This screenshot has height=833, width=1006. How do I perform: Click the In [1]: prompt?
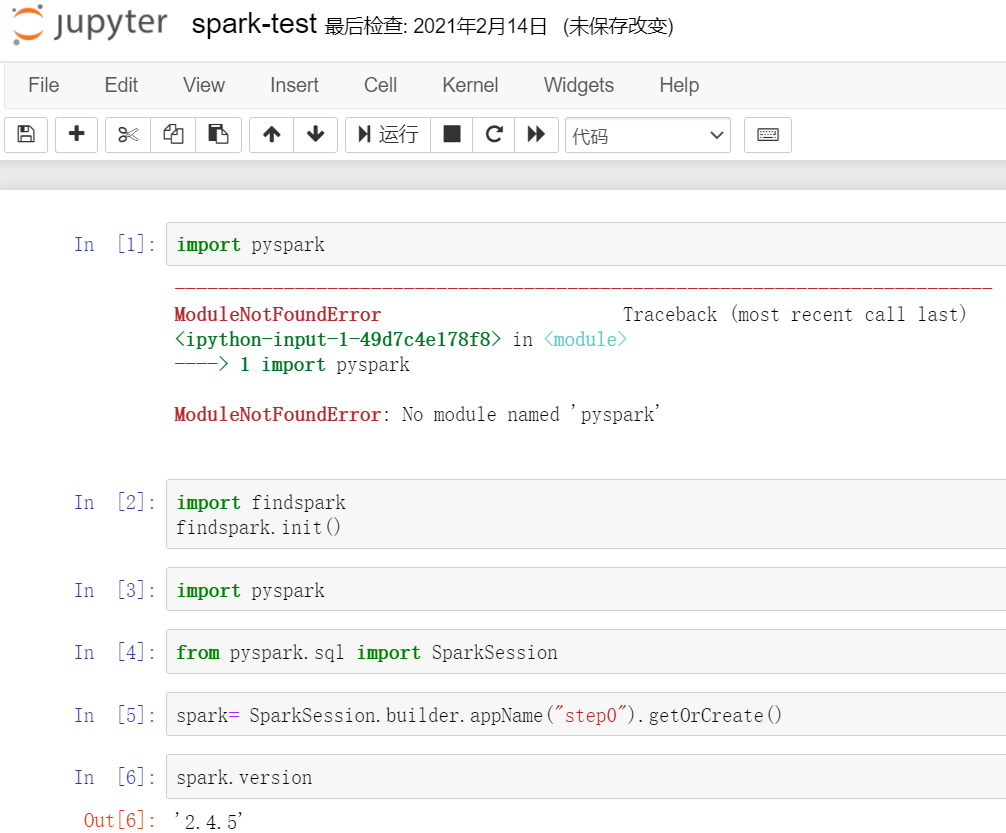pos(115,245)
